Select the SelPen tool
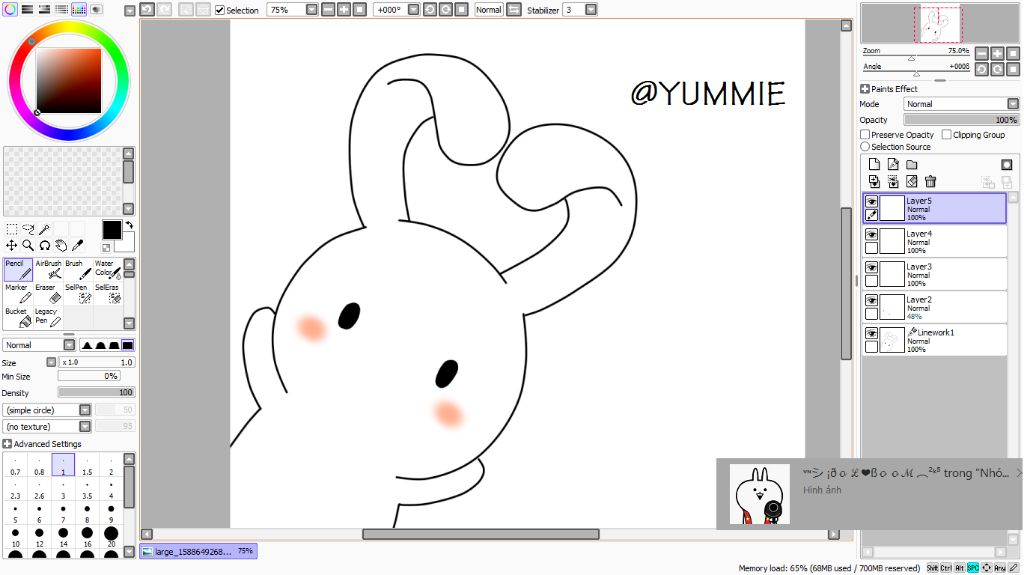Image resolution: width=1024 pixels, height=575 pixels. 78,294
